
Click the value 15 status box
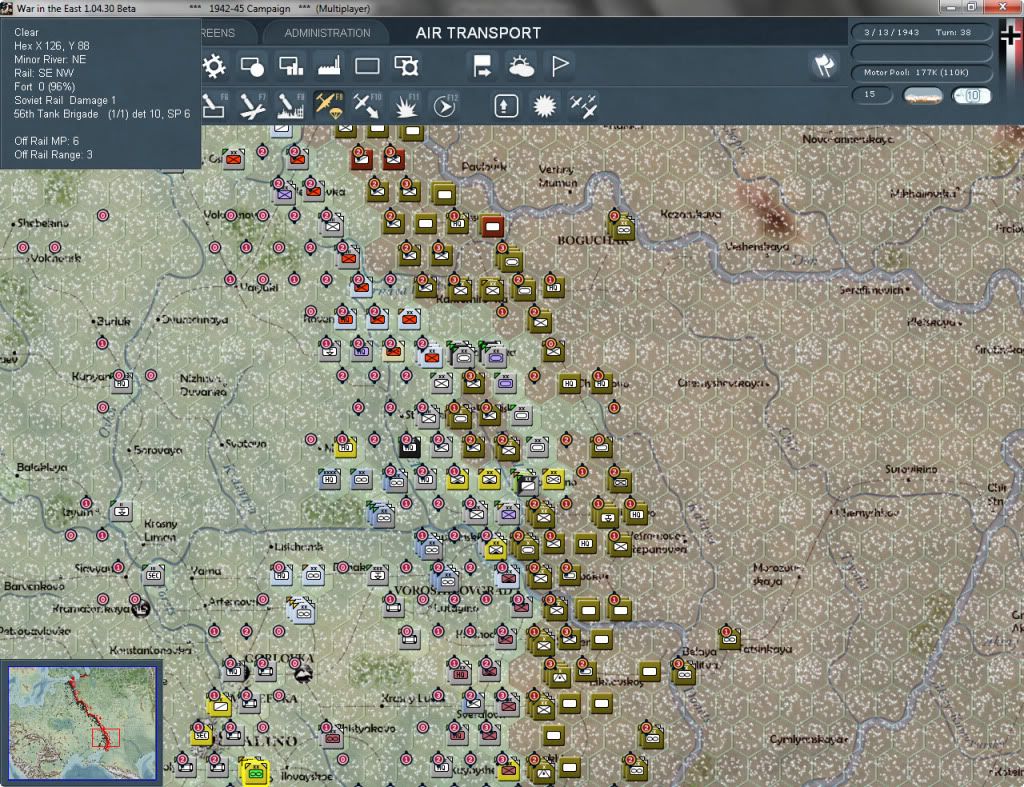(871, 95)
